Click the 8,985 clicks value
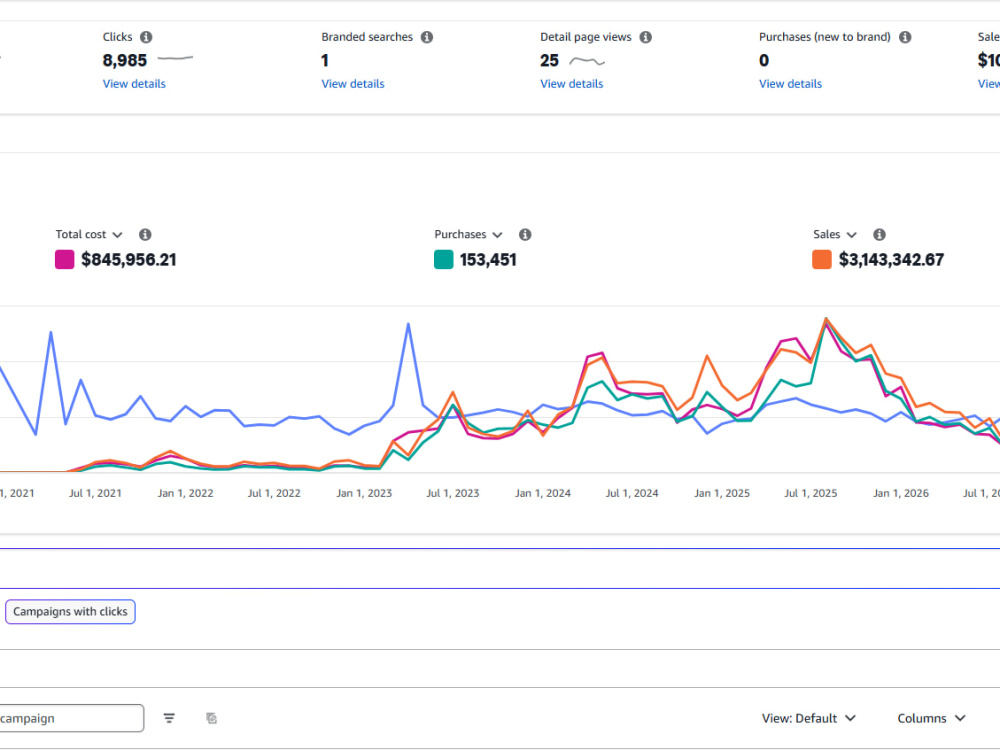Image resolution: width=1000 pixels, height=750 pixels. coord(124,61)
